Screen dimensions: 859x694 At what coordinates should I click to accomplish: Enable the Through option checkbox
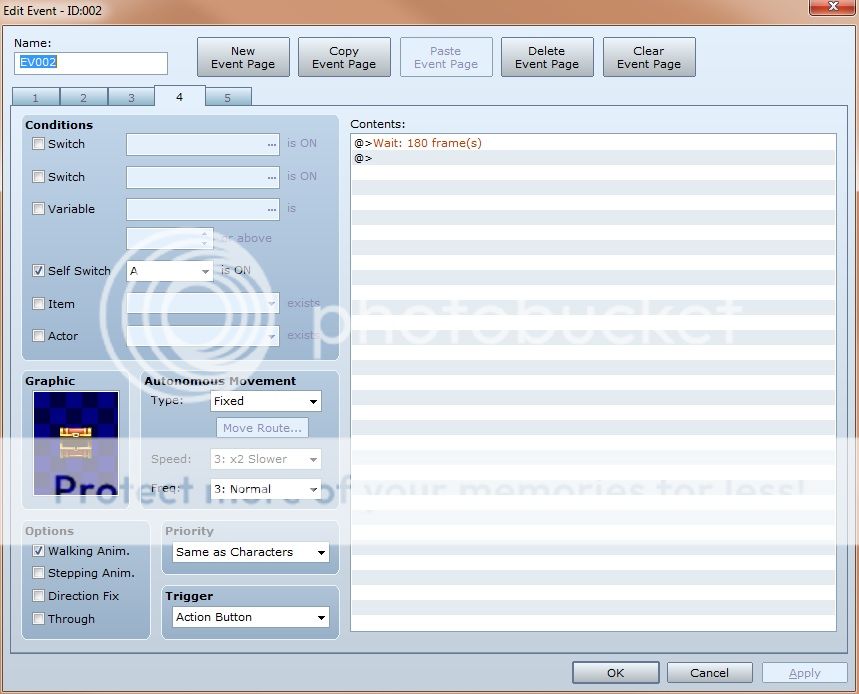pyautogui.click(x=39, y=619)
